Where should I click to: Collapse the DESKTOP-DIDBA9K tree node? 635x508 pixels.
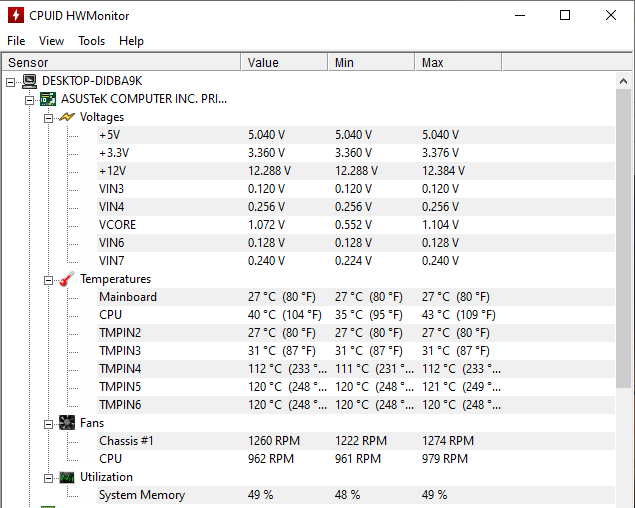point(11,81)
